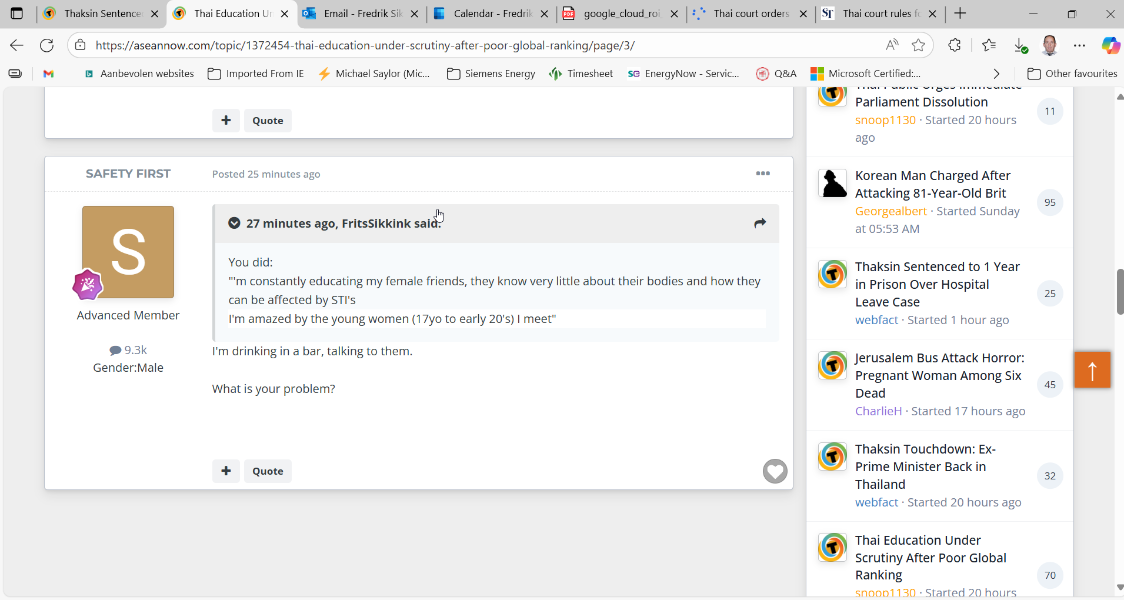Click the heart reaction icon on the post
The height and width of the screenshot is (600, 1124).
tap(775, 471)
